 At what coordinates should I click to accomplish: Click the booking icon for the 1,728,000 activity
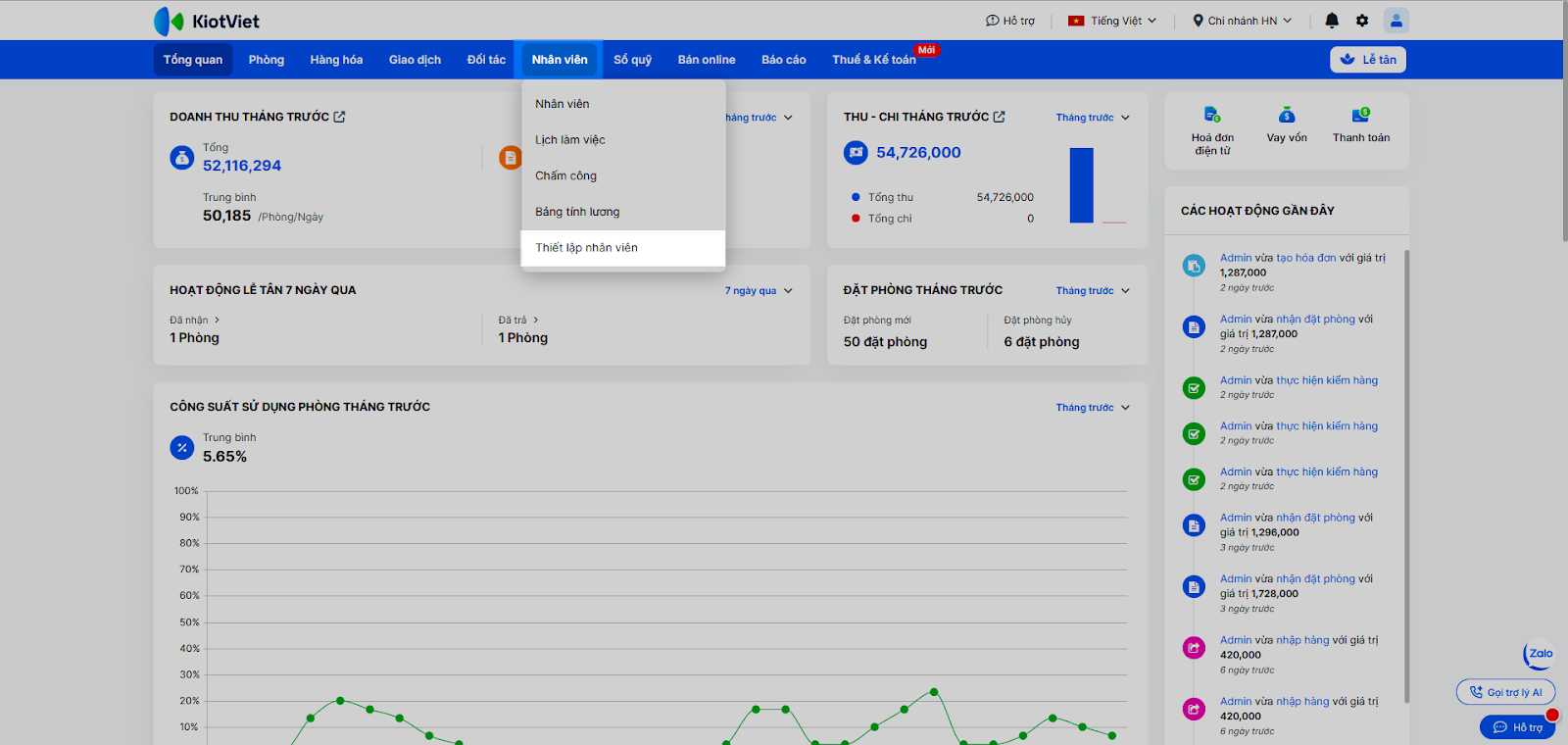pos(1194,587)
